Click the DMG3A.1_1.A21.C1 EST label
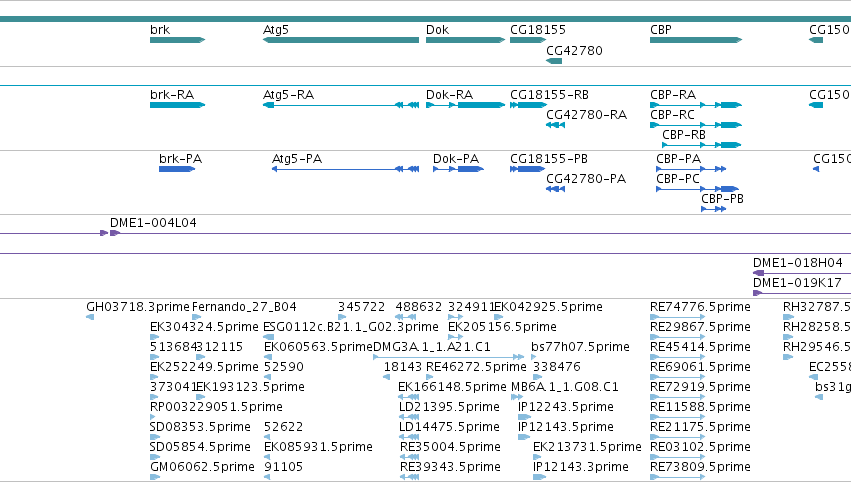Image resolution: width=851 pixels, height=482 pixels. click(x=432, y=347)
